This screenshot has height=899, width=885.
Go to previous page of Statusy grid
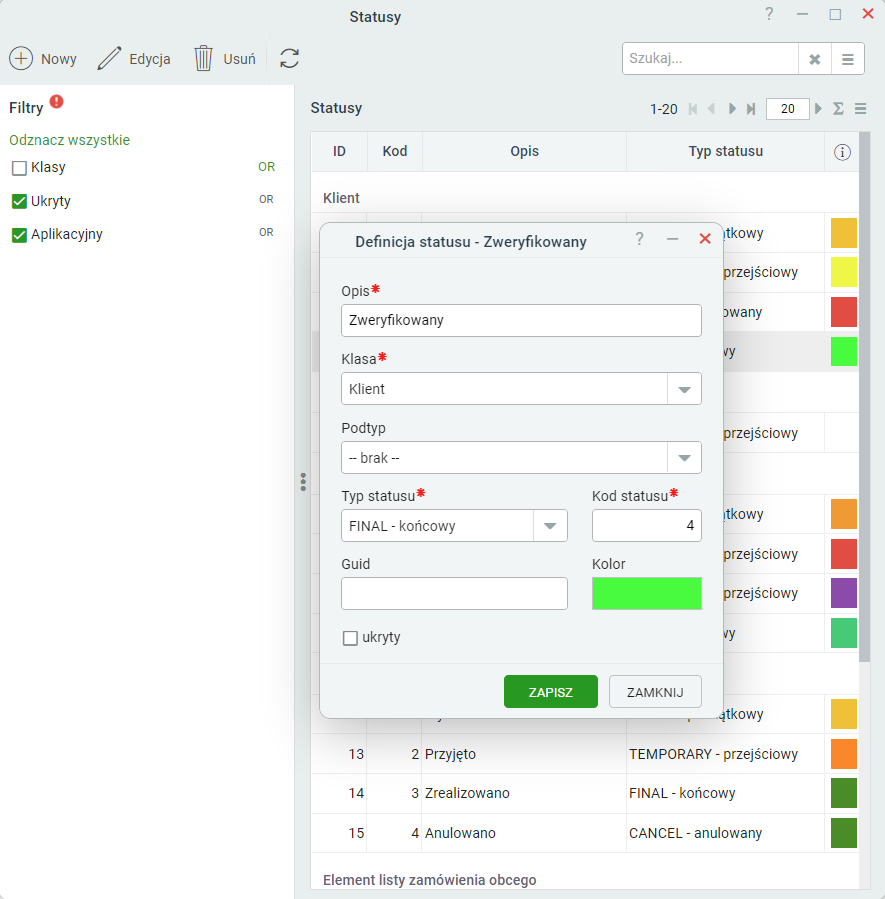[711, 109]
